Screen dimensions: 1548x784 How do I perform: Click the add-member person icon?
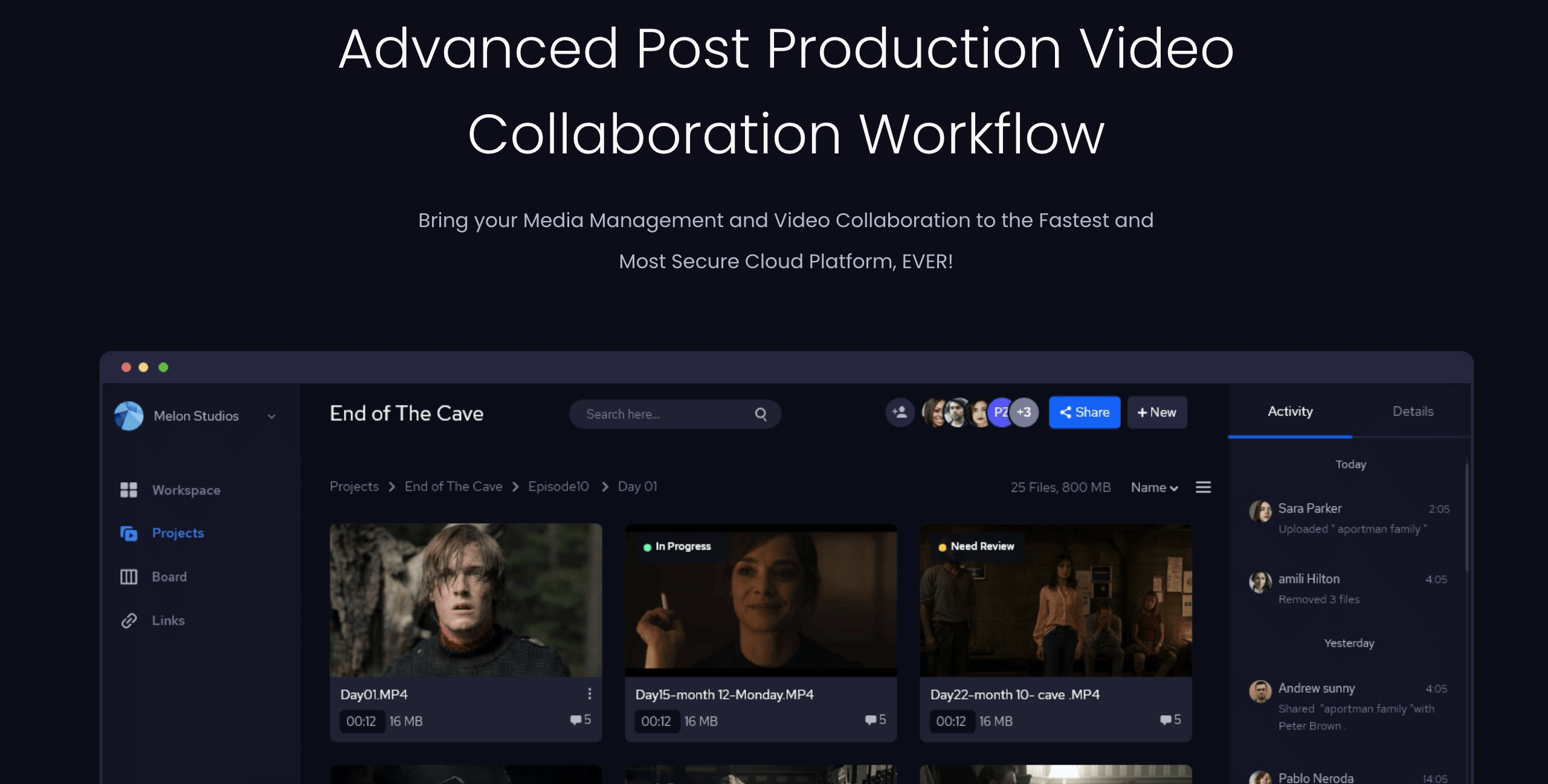[900, 413]
